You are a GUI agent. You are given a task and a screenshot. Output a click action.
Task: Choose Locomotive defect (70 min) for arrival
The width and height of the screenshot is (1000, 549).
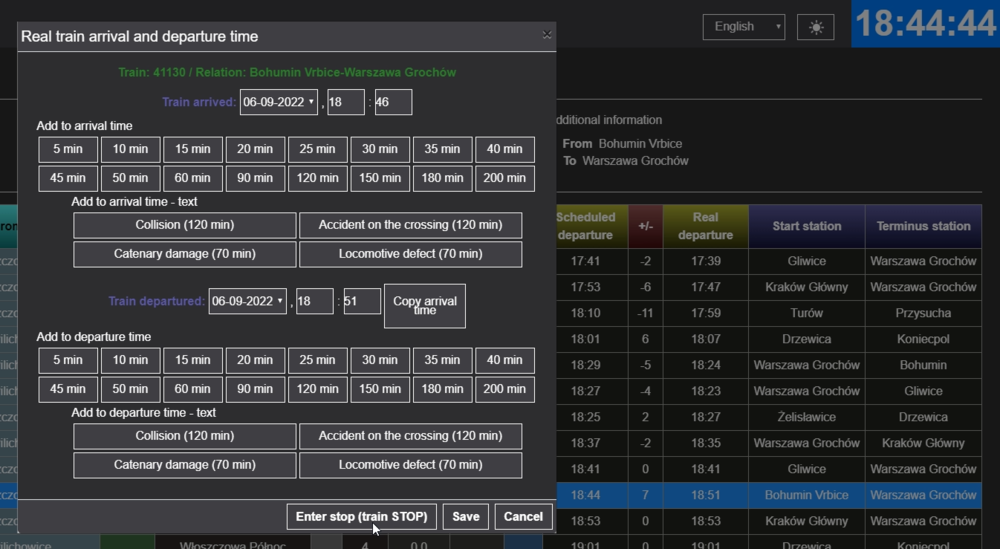click(x=410, y=254)
